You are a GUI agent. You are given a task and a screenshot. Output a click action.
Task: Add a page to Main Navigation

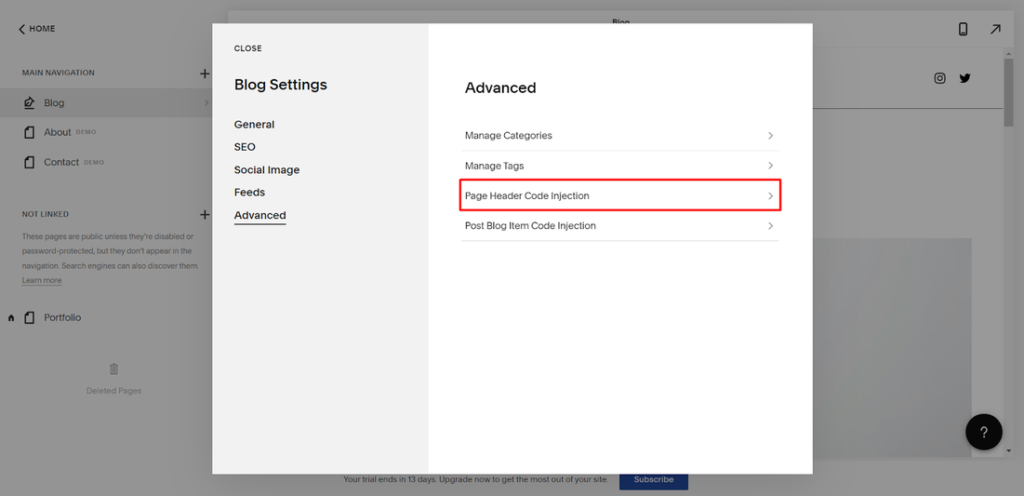pyautogui.click(x=204, y=73)
